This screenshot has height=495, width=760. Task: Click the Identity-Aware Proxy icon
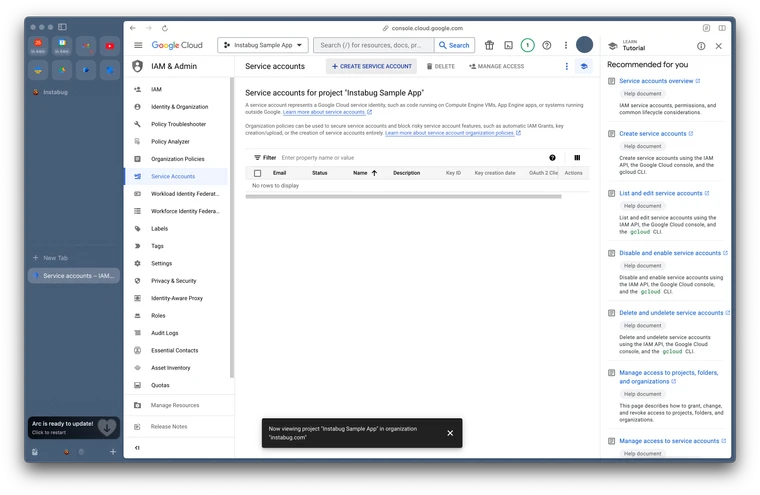click(138, 298)
